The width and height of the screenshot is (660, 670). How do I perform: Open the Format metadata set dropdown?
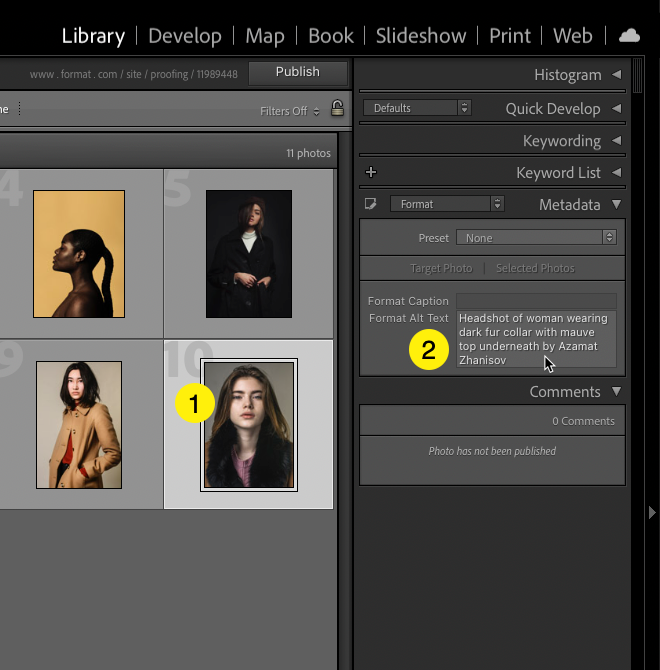(x=446, y=204)
